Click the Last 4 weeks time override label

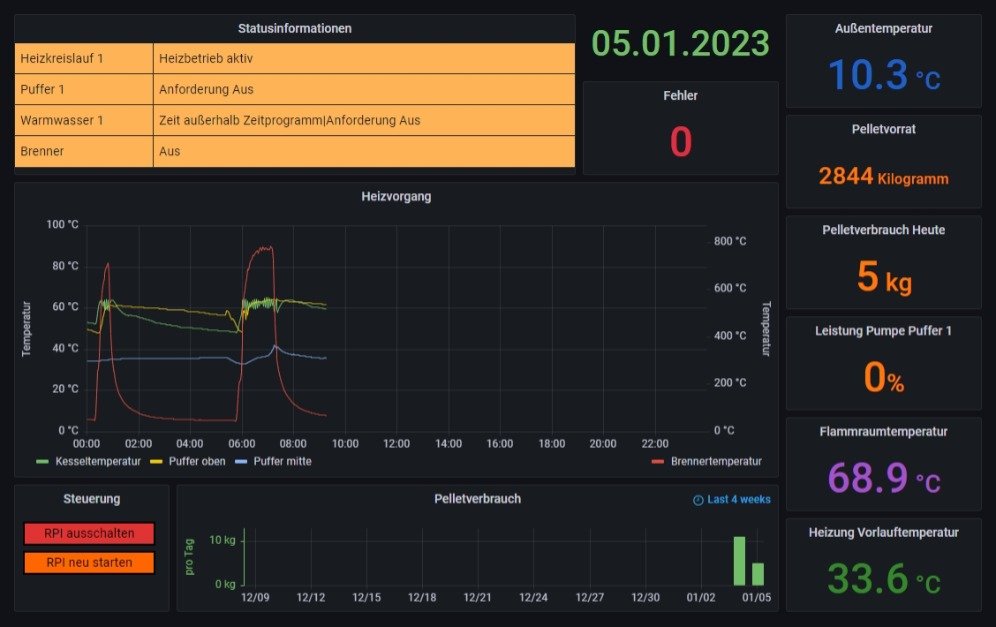[738, 500]
